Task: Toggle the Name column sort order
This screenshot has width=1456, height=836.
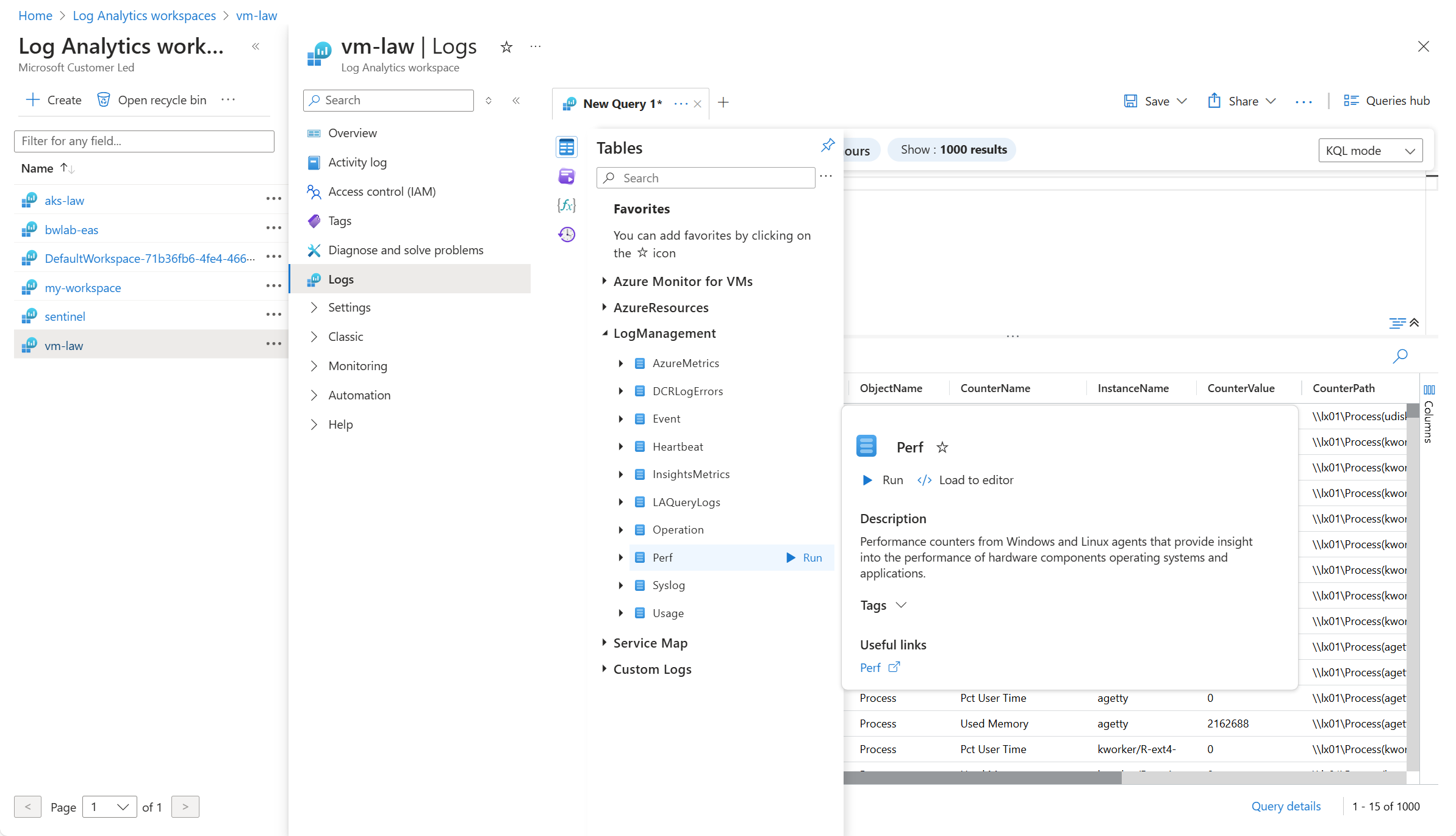Action: 66,168
